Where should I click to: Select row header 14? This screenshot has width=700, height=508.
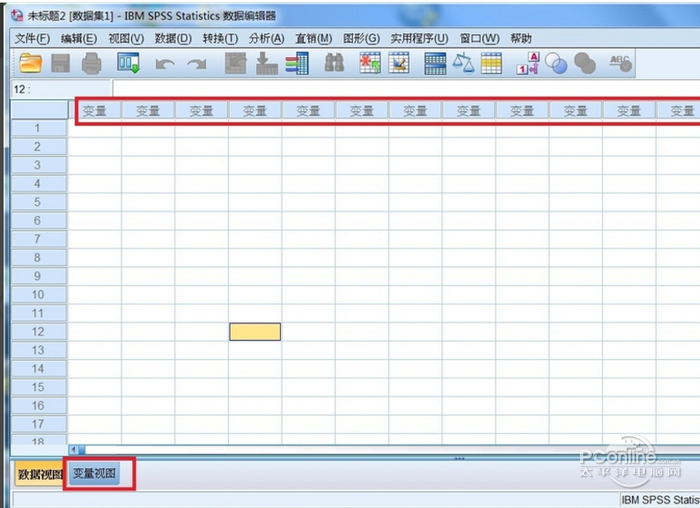pos(39,369)
